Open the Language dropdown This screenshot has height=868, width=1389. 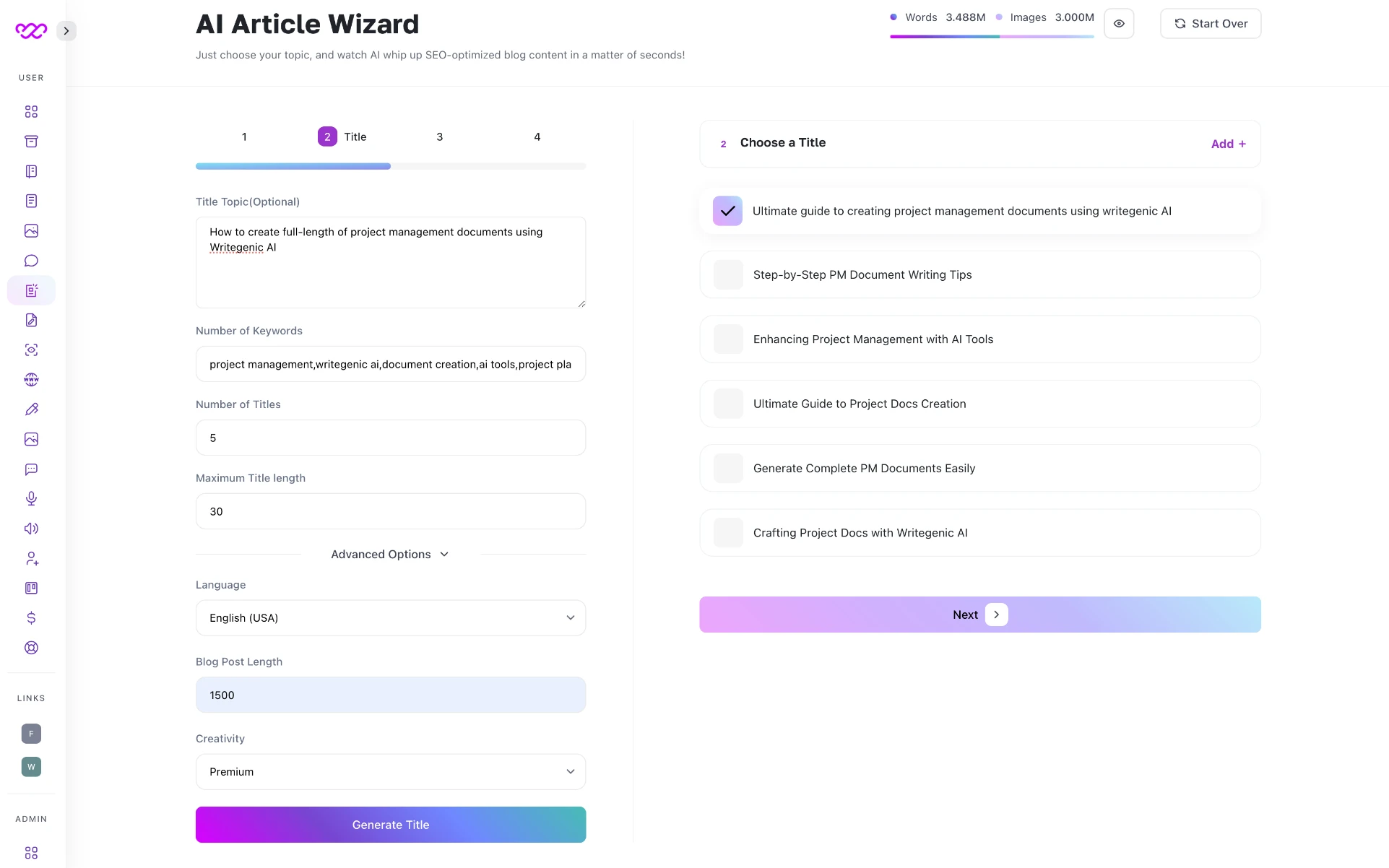click(x=390, y=618)
